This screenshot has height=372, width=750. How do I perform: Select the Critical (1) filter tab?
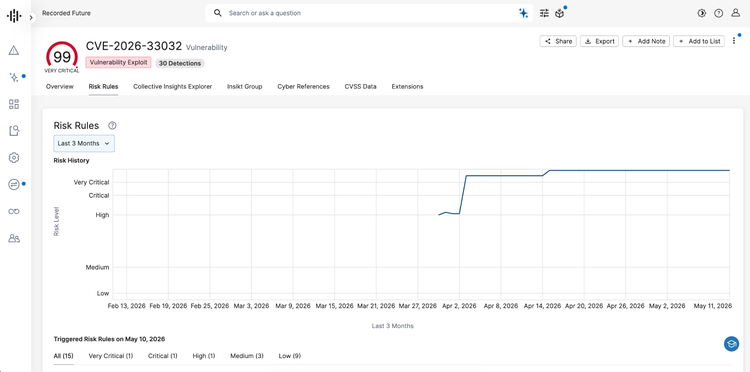tap(163, 356)
